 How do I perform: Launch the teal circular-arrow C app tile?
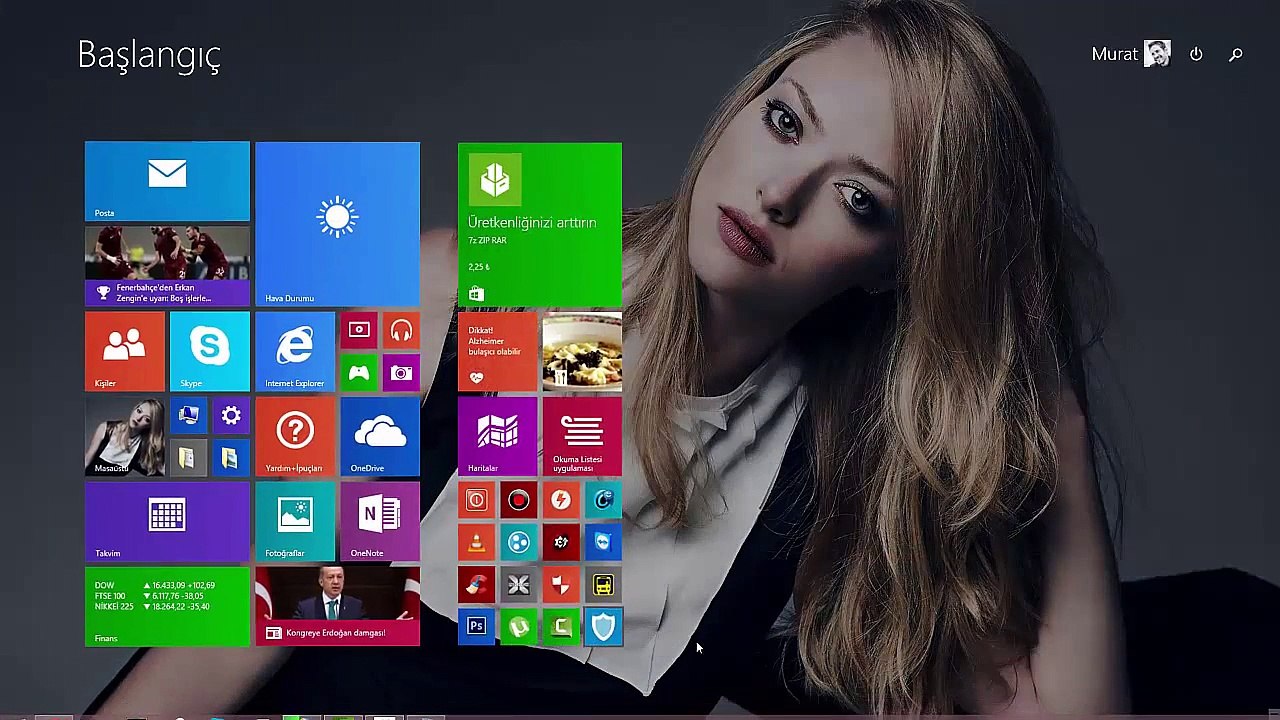(x=603, y=500)
